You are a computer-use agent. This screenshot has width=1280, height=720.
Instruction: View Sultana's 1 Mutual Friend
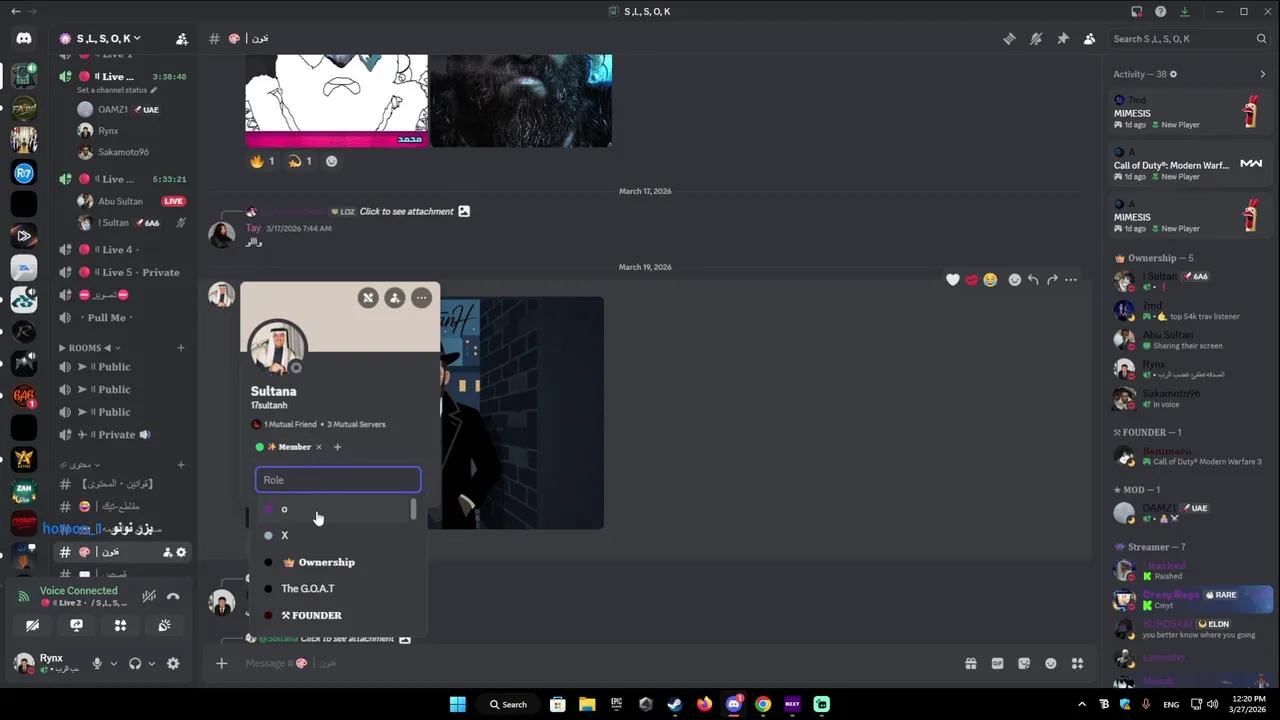pyautogui.click(x=290, y=424)
